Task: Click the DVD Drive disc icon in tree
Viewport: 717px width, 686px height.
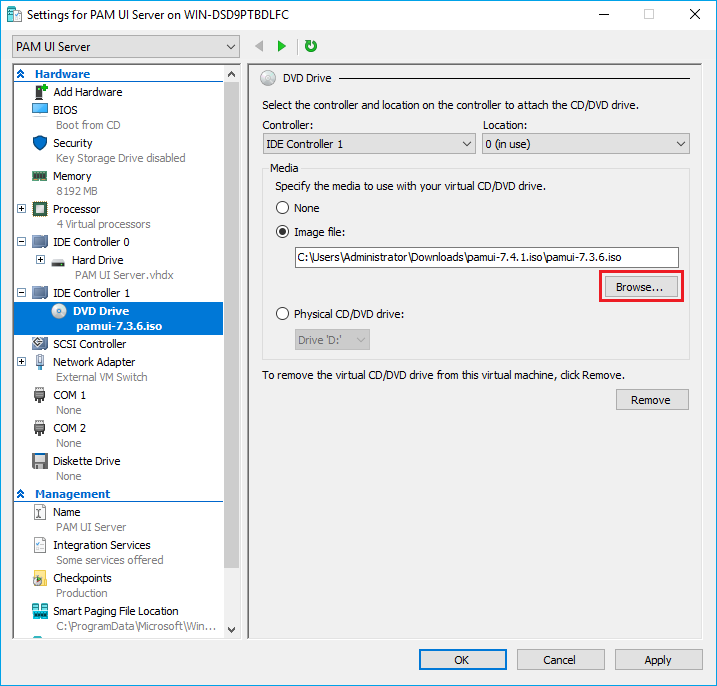Action: point(59,311)
